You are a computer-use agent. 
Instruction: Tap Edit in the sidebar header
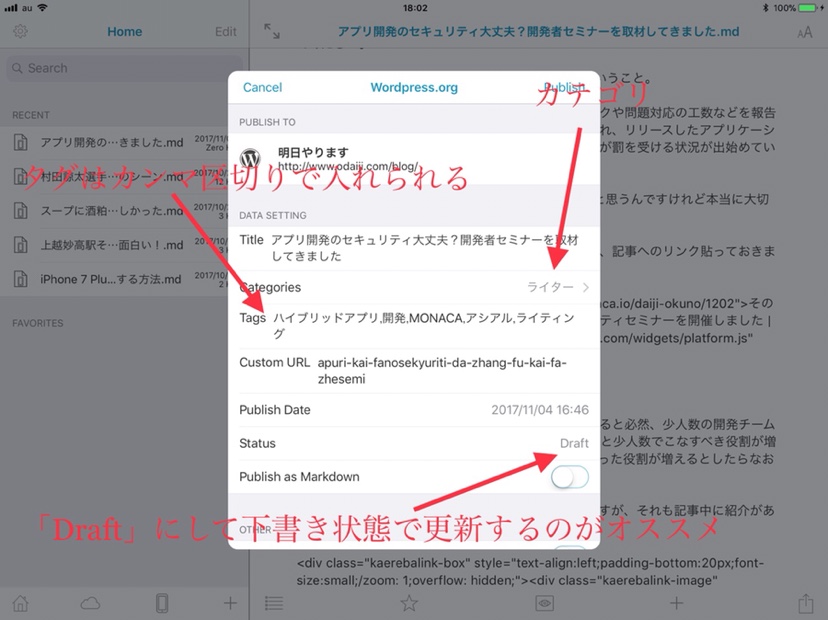(x=225, y=32)
